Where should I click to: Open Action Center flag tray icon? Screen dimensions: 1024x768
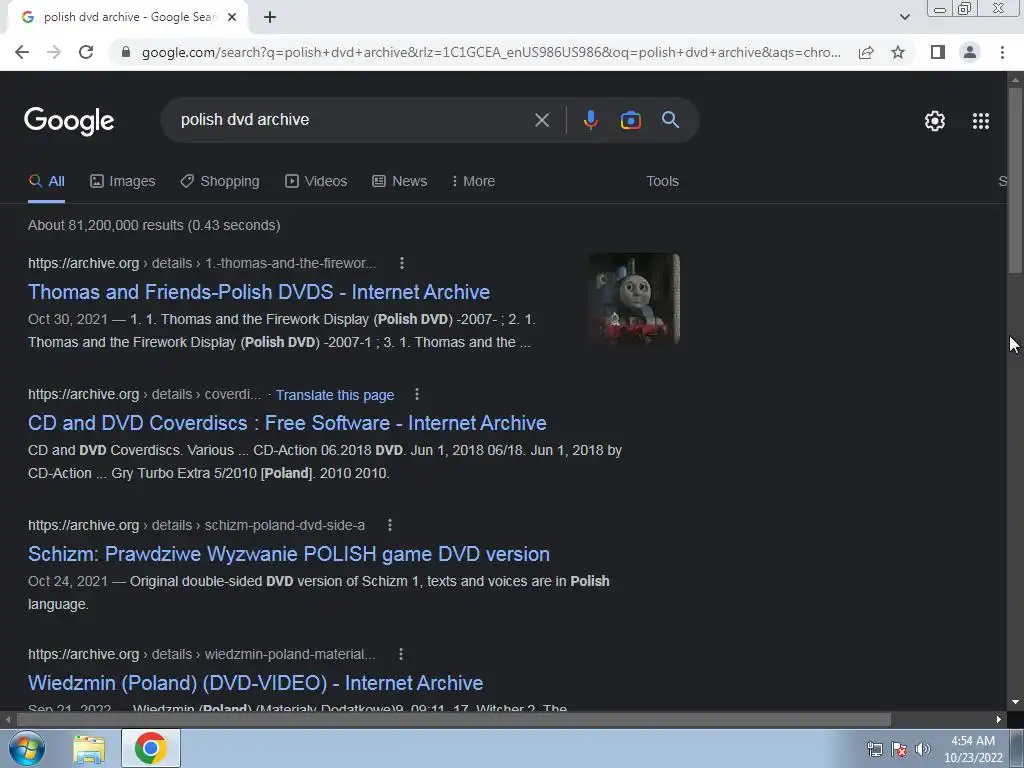(x=899, y=749)
